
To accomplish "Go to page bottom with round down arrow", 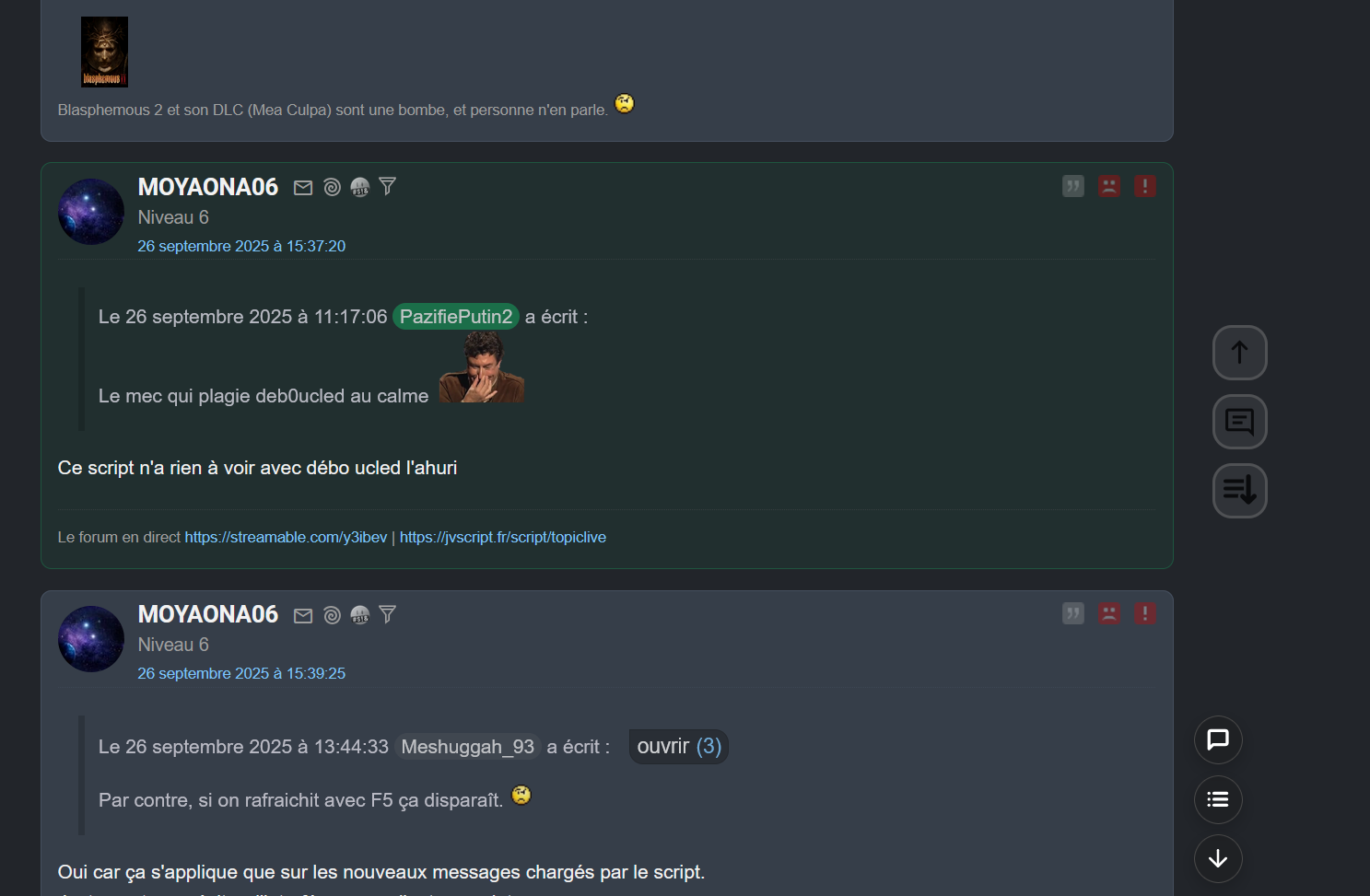I will [x=1218, y=858].
